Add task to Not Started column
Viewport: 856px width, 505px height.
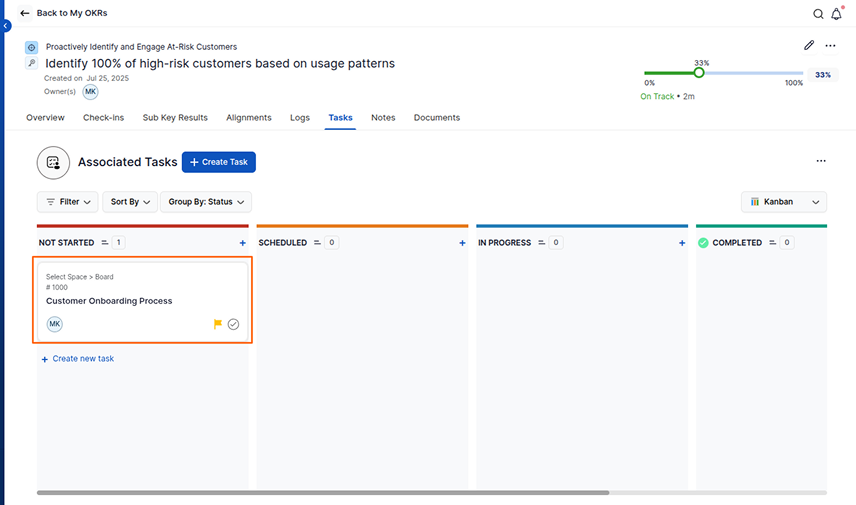pos(242,243)
